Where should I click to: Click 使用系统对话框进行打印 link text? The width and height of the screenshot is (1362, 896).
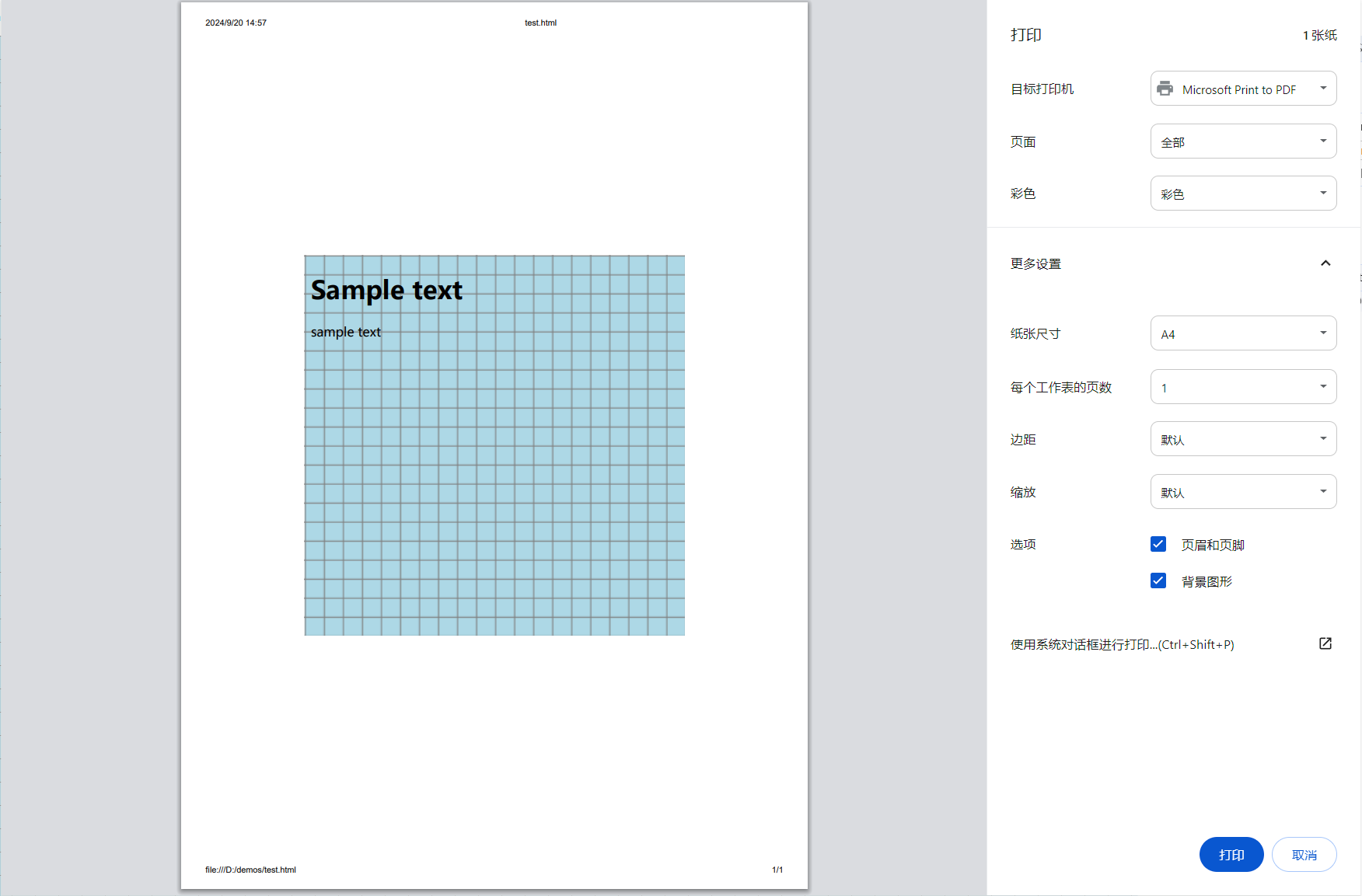coord(1122,644)
